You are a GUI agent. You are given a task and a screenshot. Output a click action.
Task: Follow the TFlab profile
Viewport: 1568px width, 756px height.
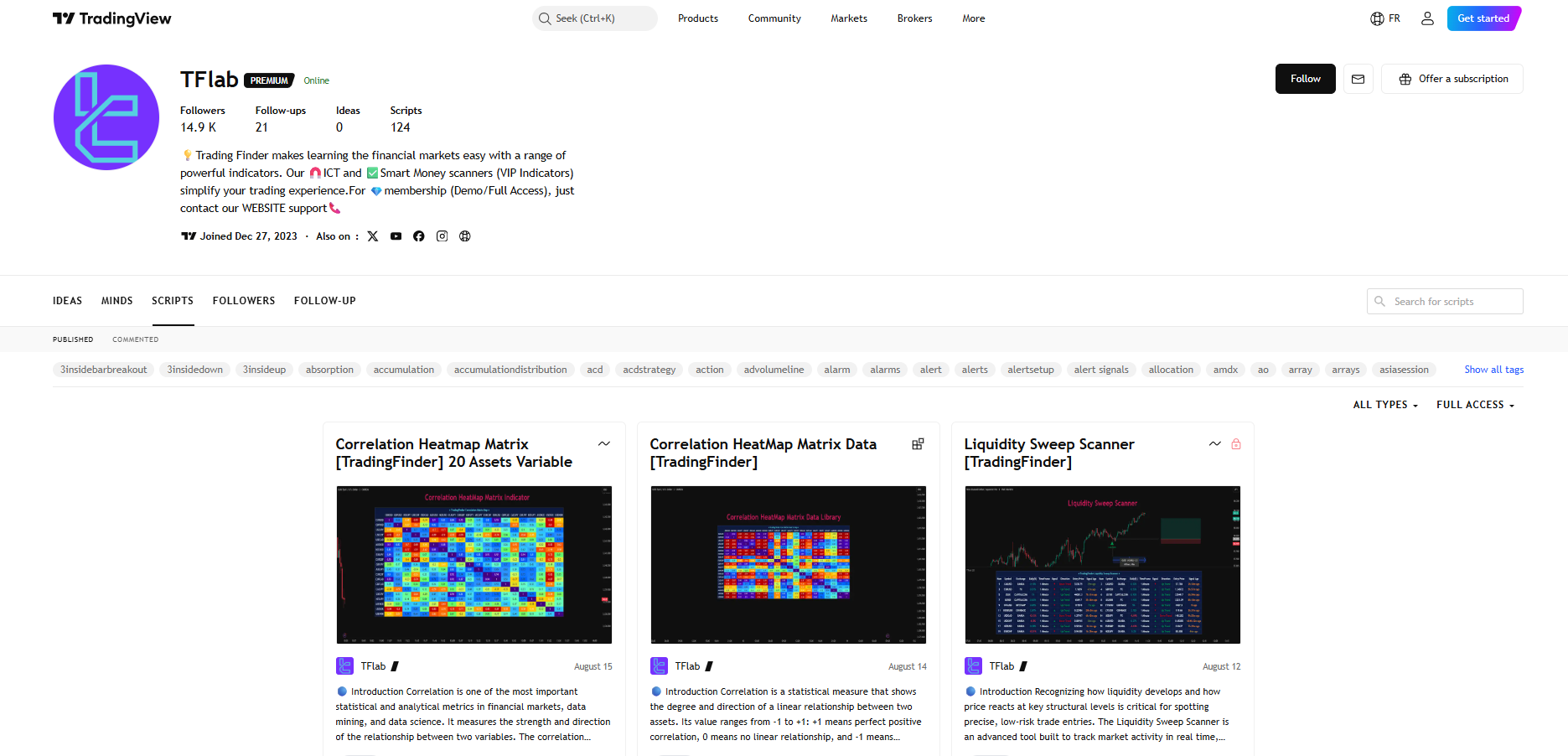pos(1306,79)
